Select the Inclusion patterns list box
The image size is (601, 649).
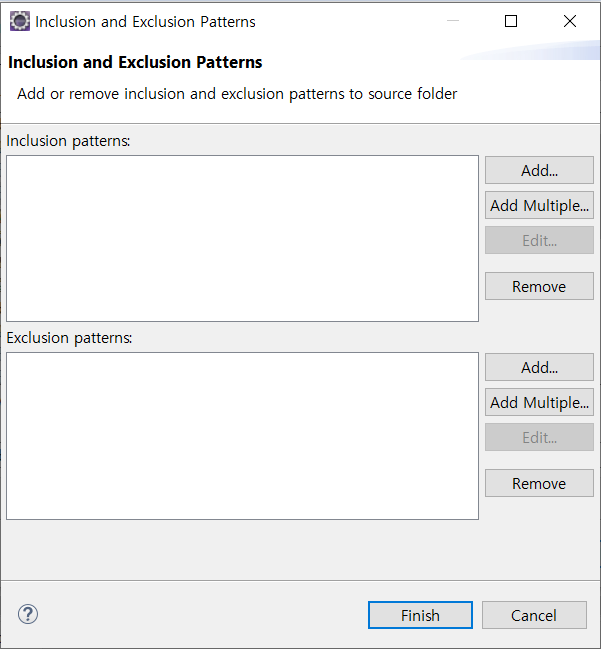point(243,238)
